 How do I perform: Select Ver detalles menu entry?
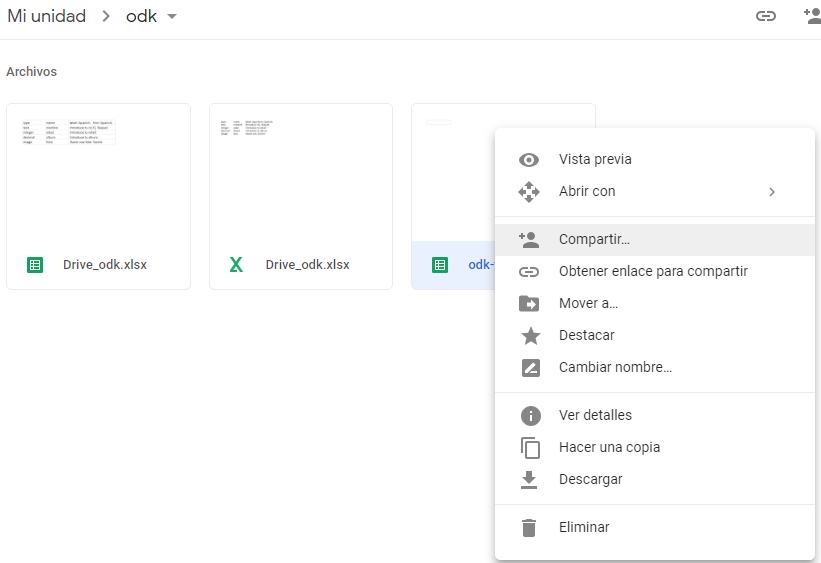[654, 416]
